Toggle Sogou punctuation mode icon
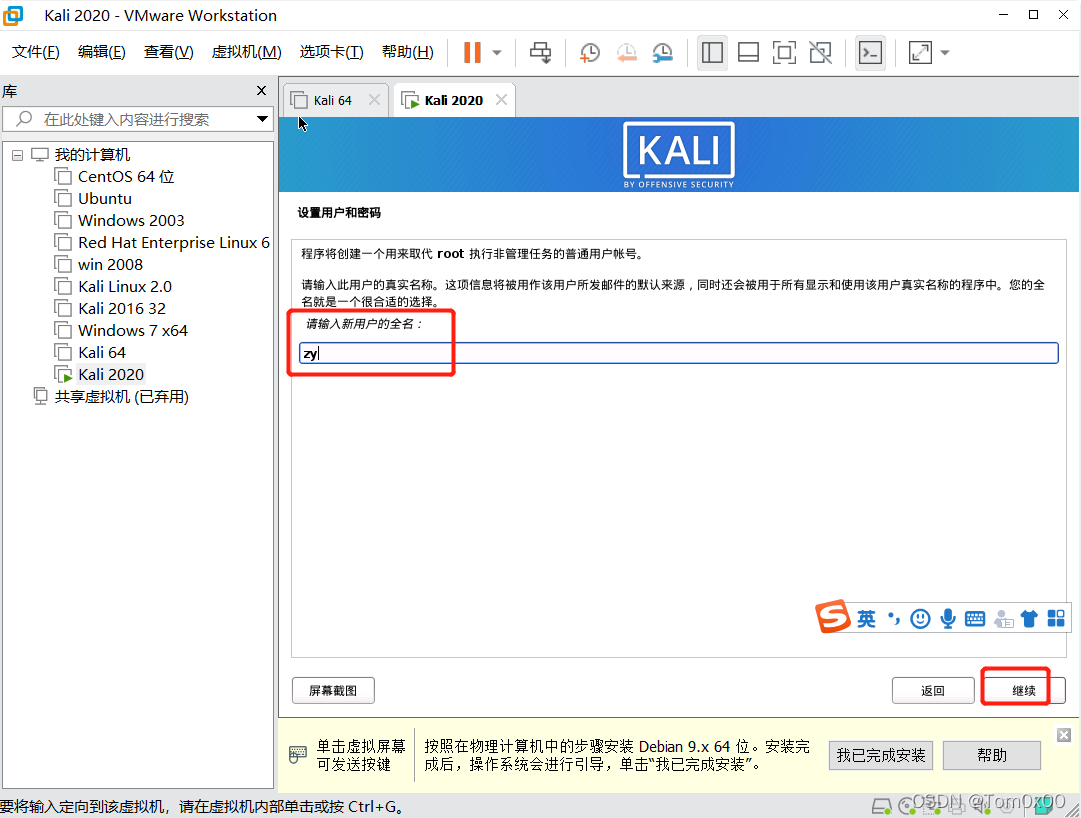1081x818 pixels. [x=894, y=619]
